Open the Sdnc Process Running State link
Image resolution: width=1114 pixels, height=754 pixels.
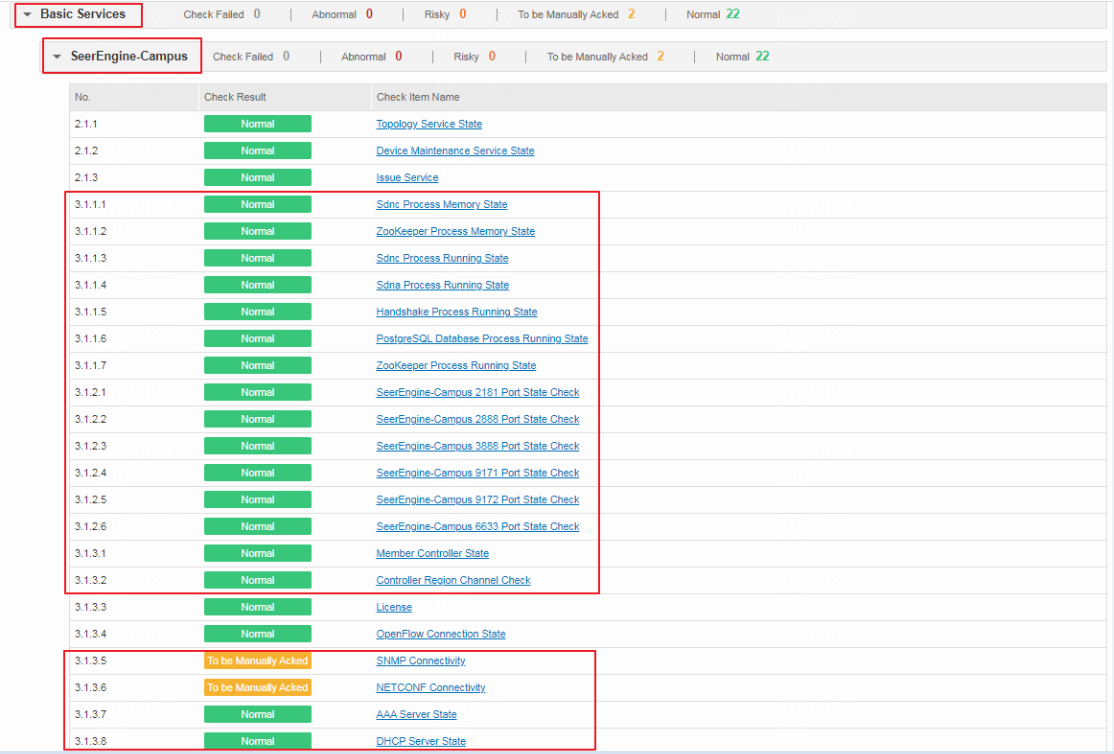(x=443, y=258)
